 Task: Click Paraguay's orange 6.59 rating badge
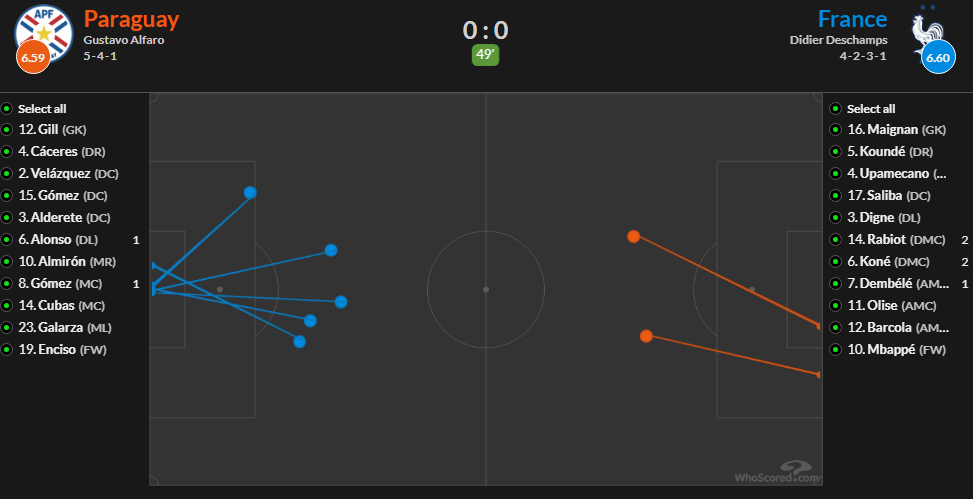34,57
